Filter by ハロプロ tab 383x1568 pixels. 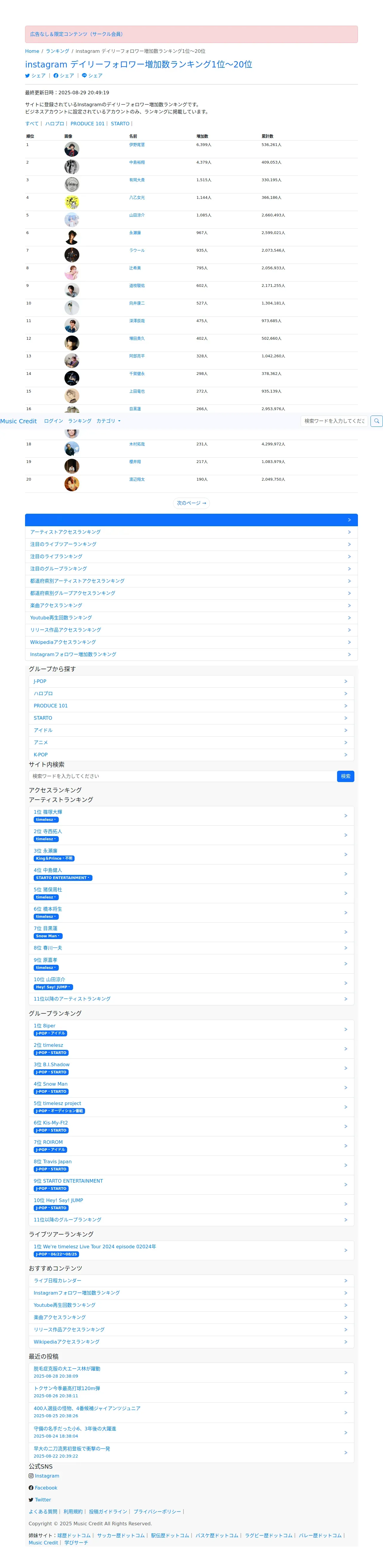tap(55, 124)
